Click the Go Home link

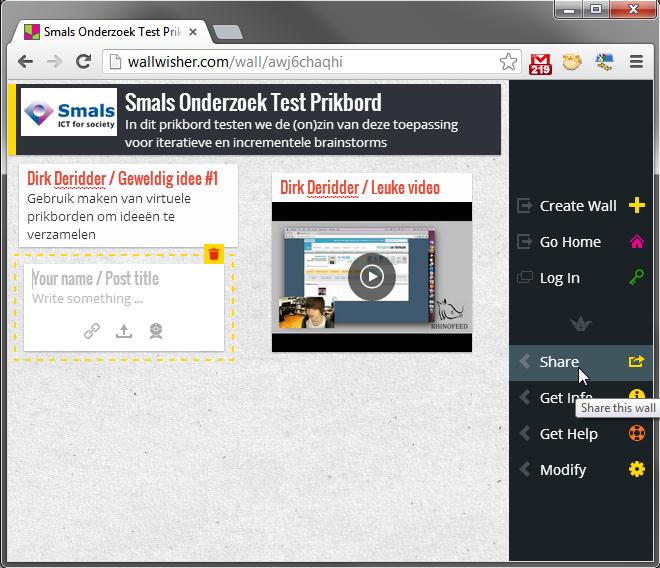click(569, 242)
